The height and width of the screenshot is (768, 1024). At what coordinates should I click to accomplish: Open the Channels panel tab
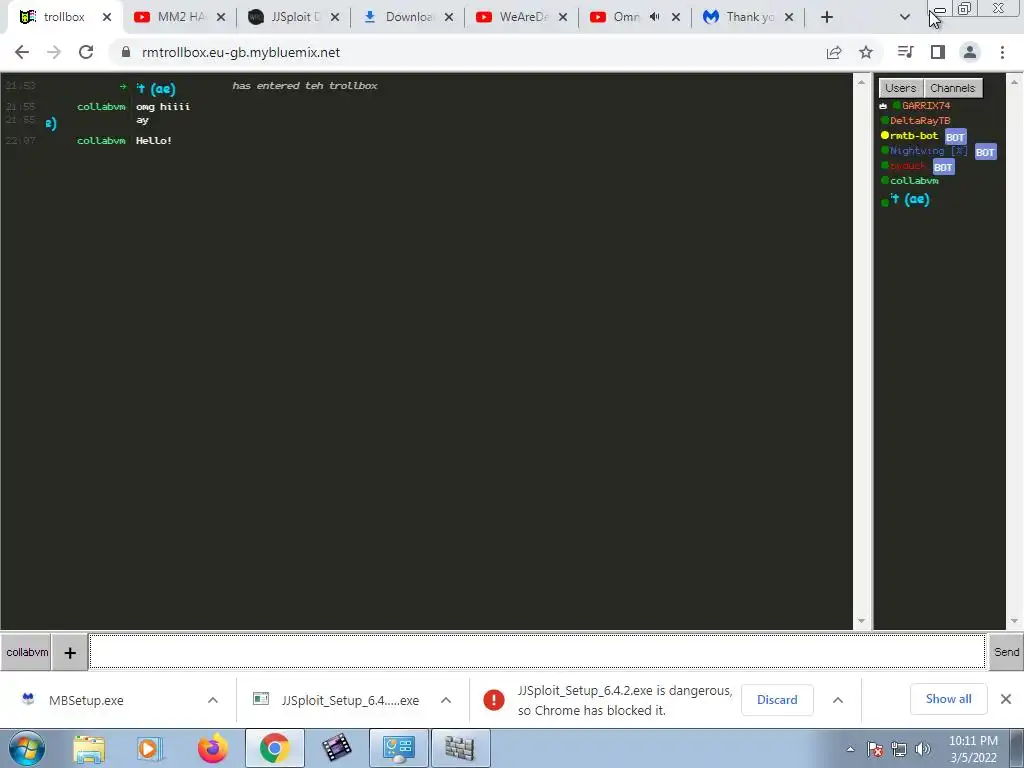pos(952,88)
